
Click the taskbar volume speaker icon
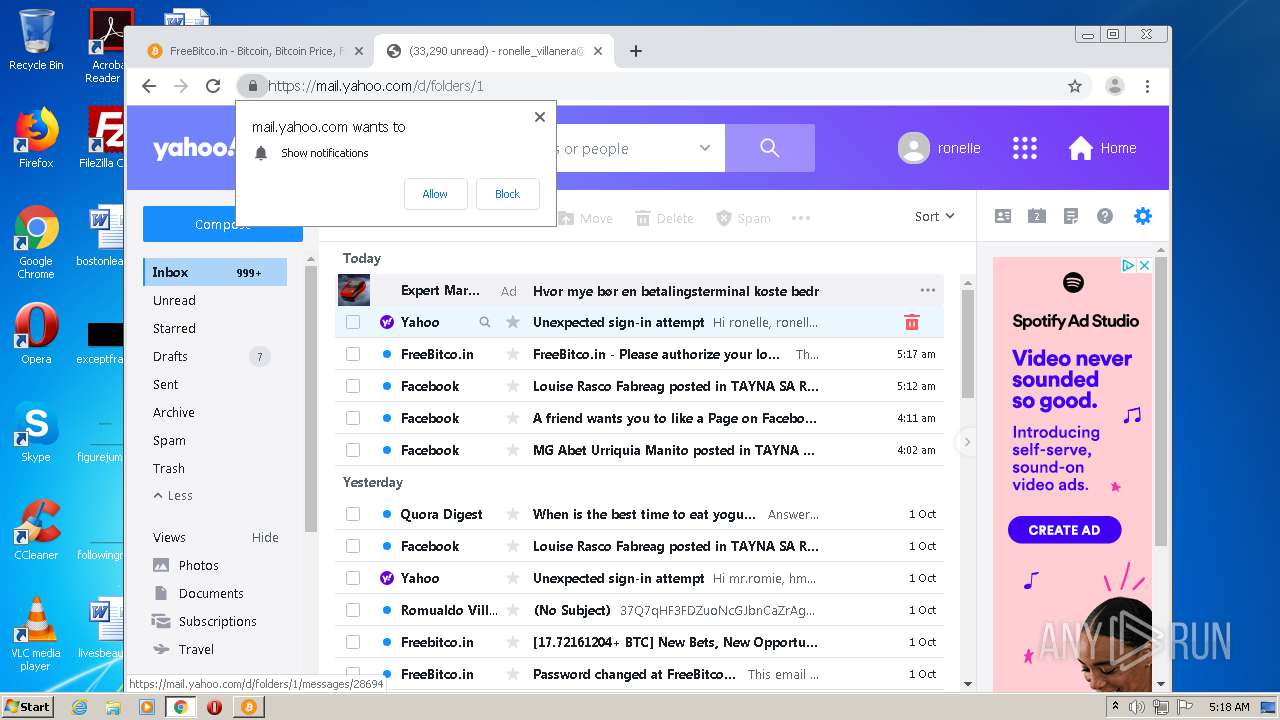(x=1137, y=707)
